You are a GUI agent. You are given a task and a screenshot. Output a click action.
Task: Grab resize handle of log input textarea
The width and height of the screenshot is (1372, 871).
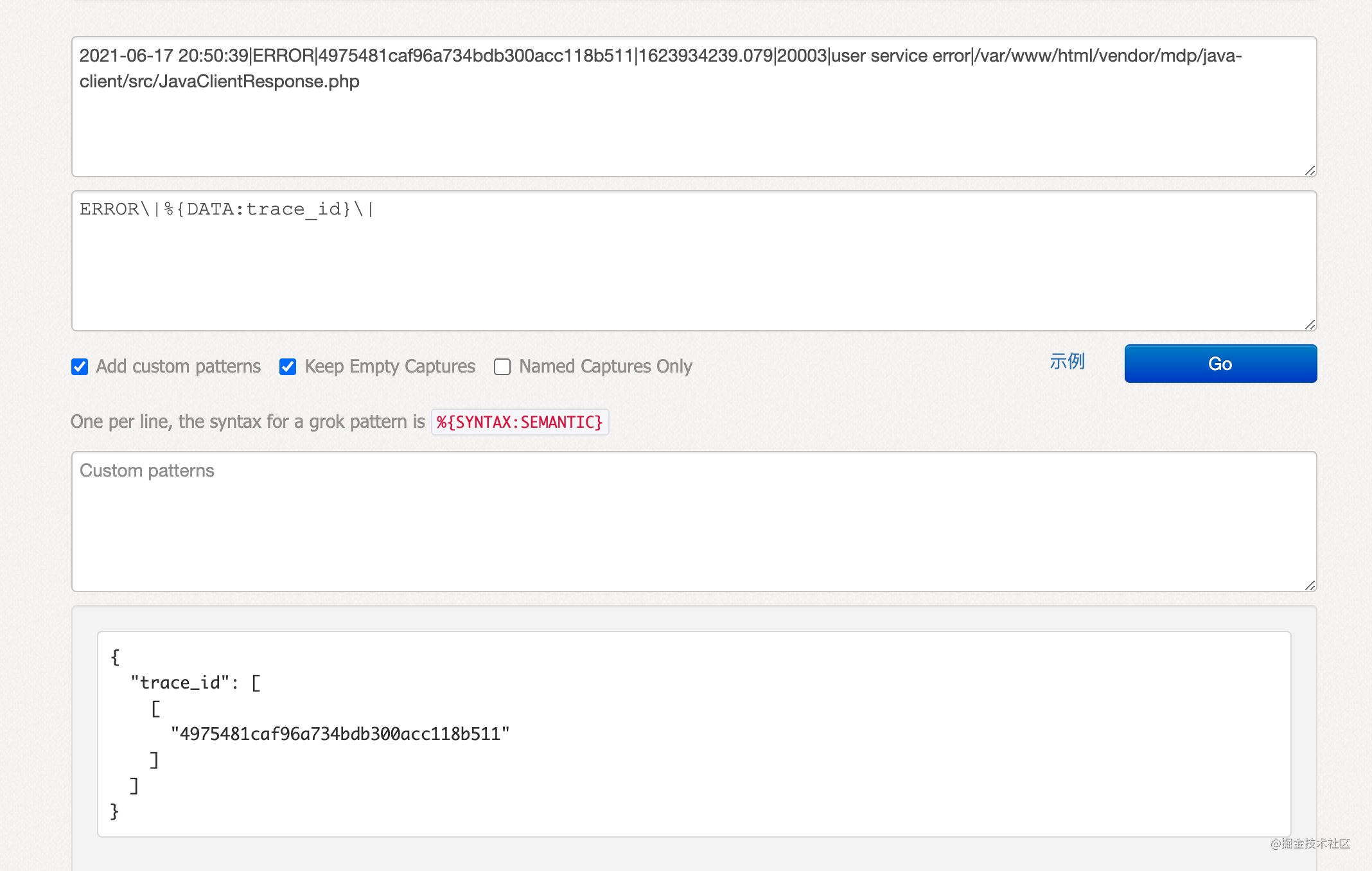1310,170
